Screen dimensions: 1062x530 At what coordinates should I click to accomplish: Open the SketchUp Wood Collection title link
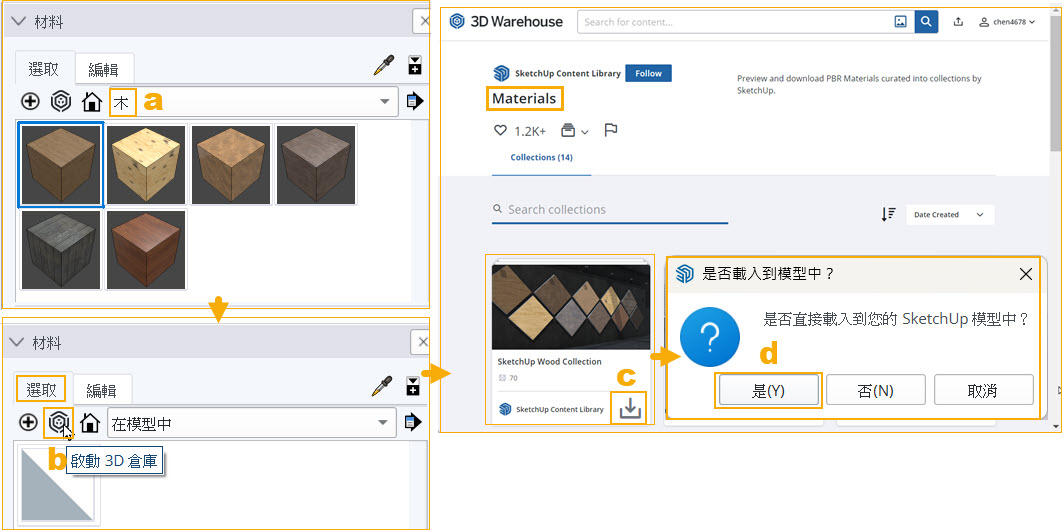click(549, 361)
